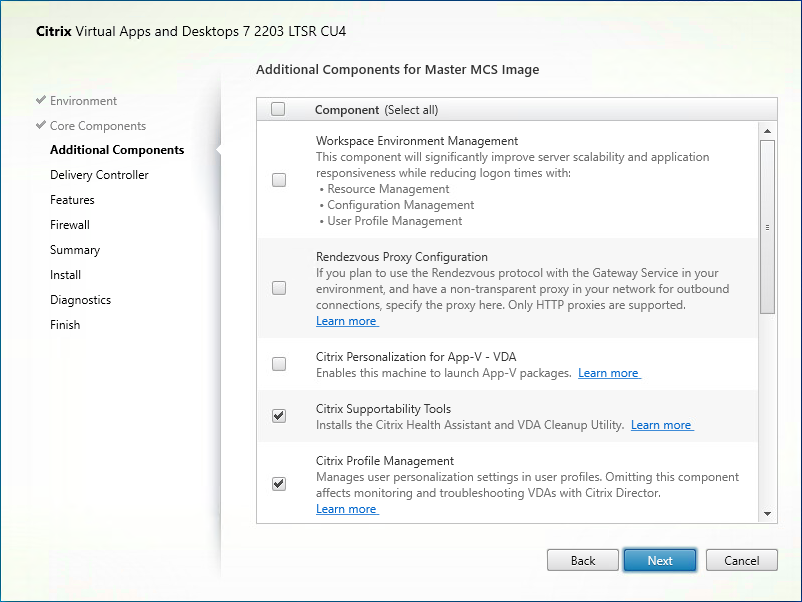Tick the Rendezvous Proxy Configuration checkbox
The height and width of the screenshot is (602, 802).
click(279, 288)
